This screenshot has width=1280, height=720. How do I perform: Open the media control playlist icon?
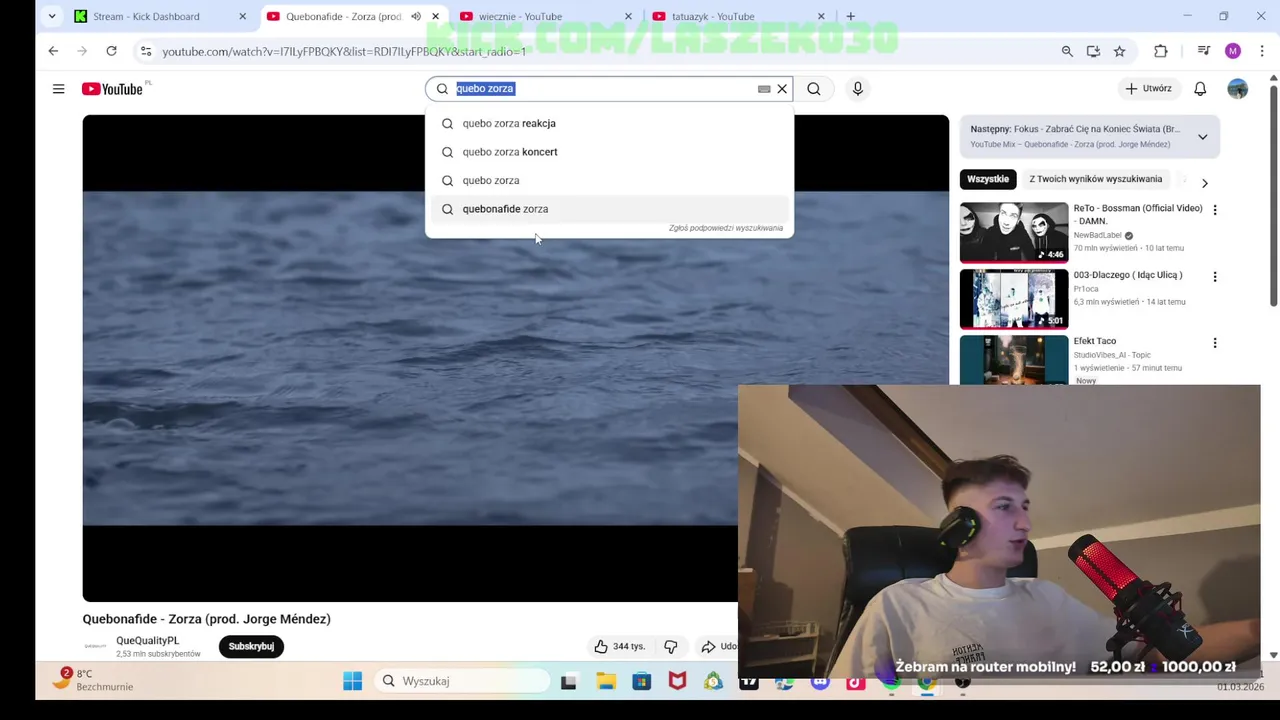pyautogui.click(x=1204, y=51)
